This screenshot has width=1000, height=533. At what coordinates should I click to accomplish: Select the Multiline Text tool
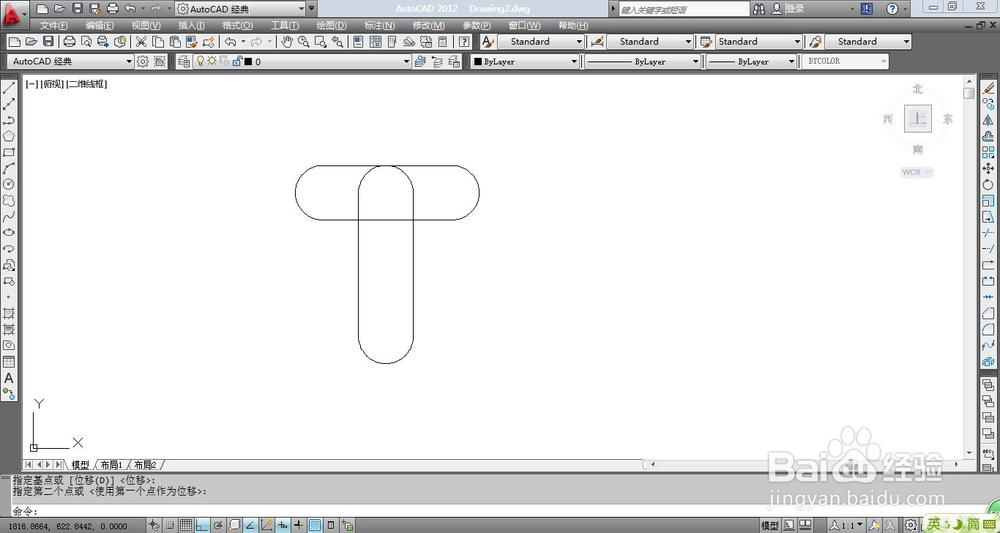pos(9,378)
